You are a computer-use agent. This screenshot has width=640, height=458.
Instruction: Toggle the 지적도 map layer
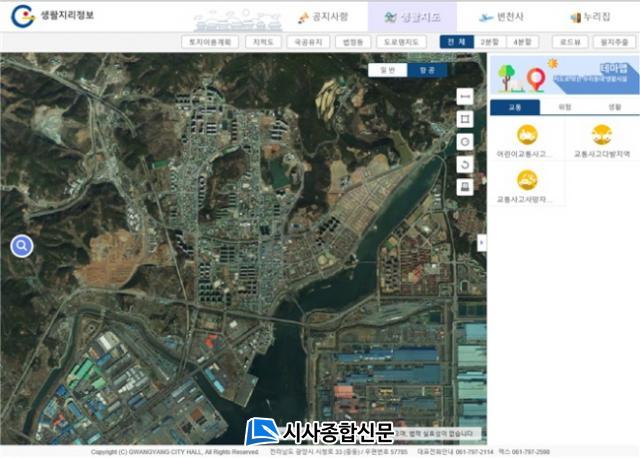click(x=263, y=43)
